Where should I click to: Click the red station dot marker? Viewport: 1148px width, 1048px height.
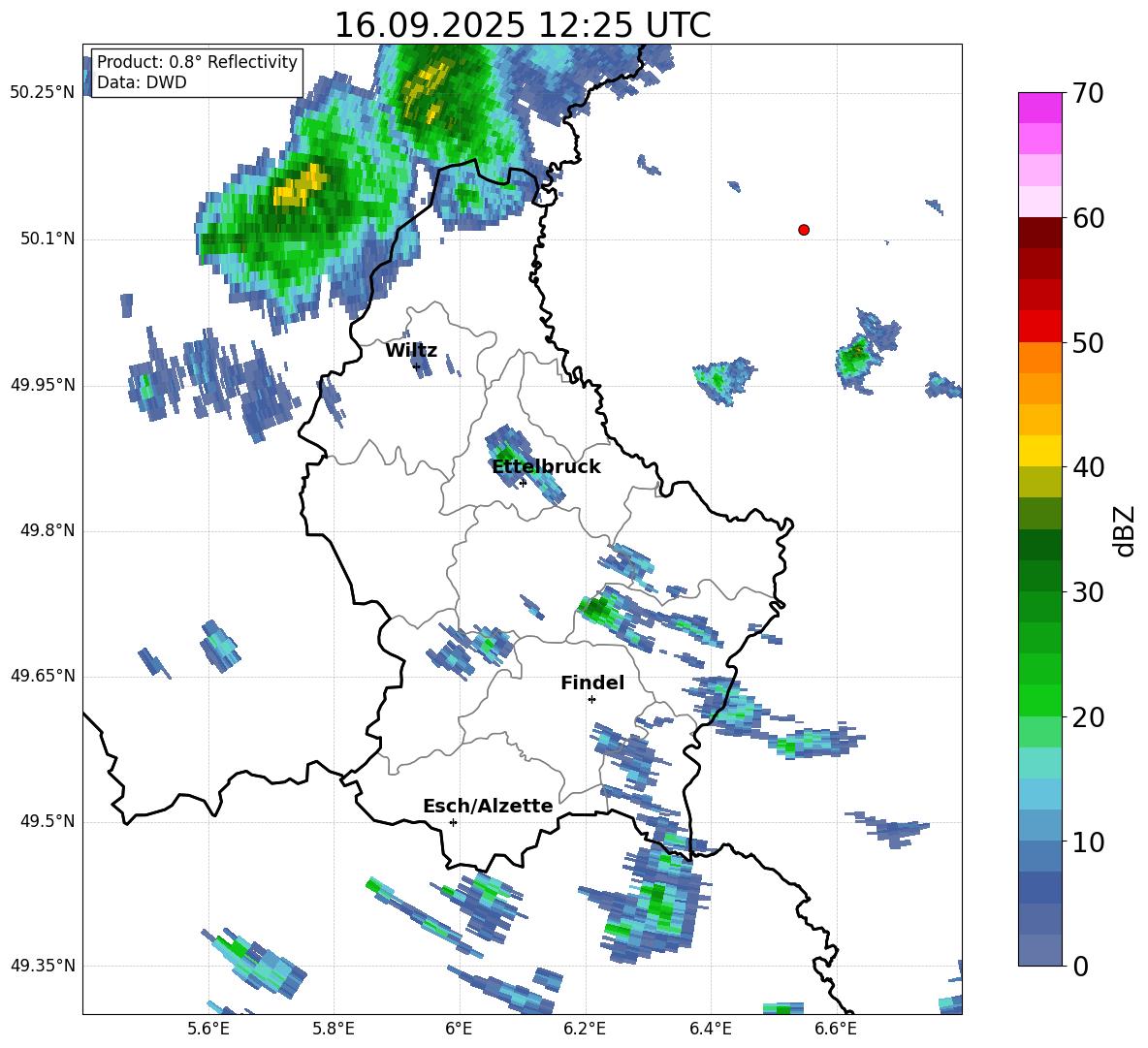click(x=804, y=230)
